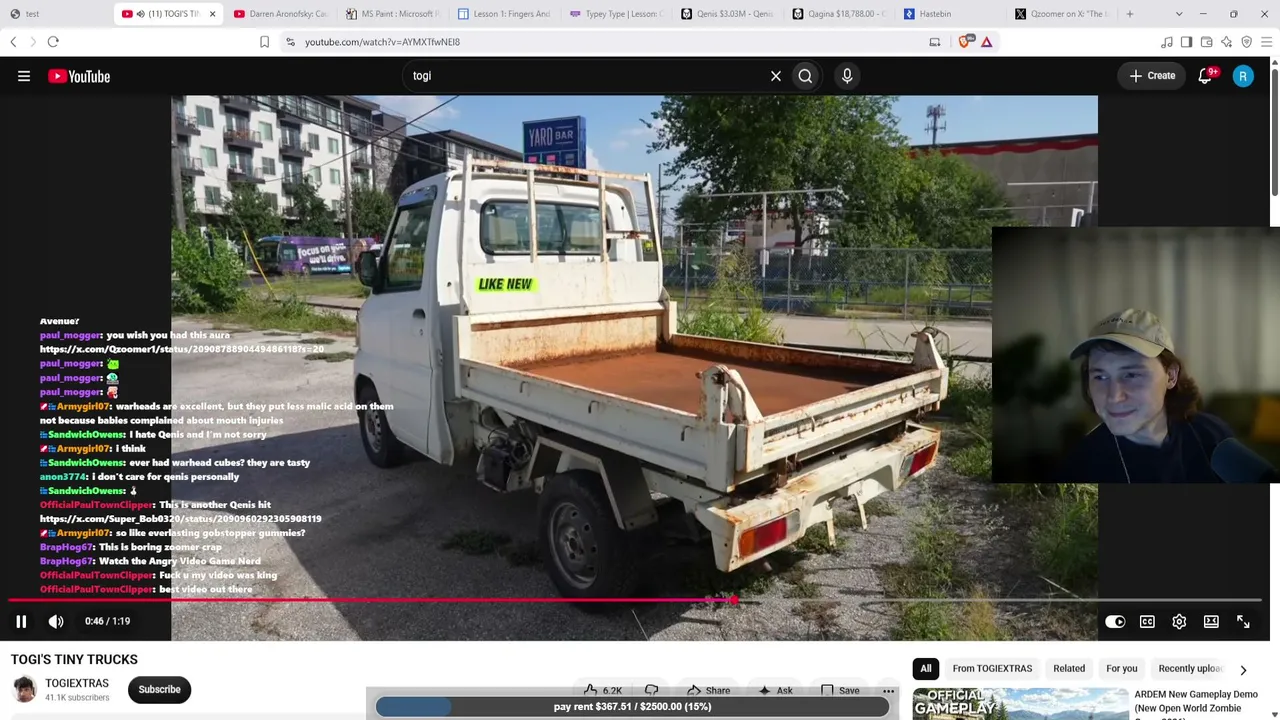
Task: Expand the tab search dropdown
Action: click(1179, 14)
